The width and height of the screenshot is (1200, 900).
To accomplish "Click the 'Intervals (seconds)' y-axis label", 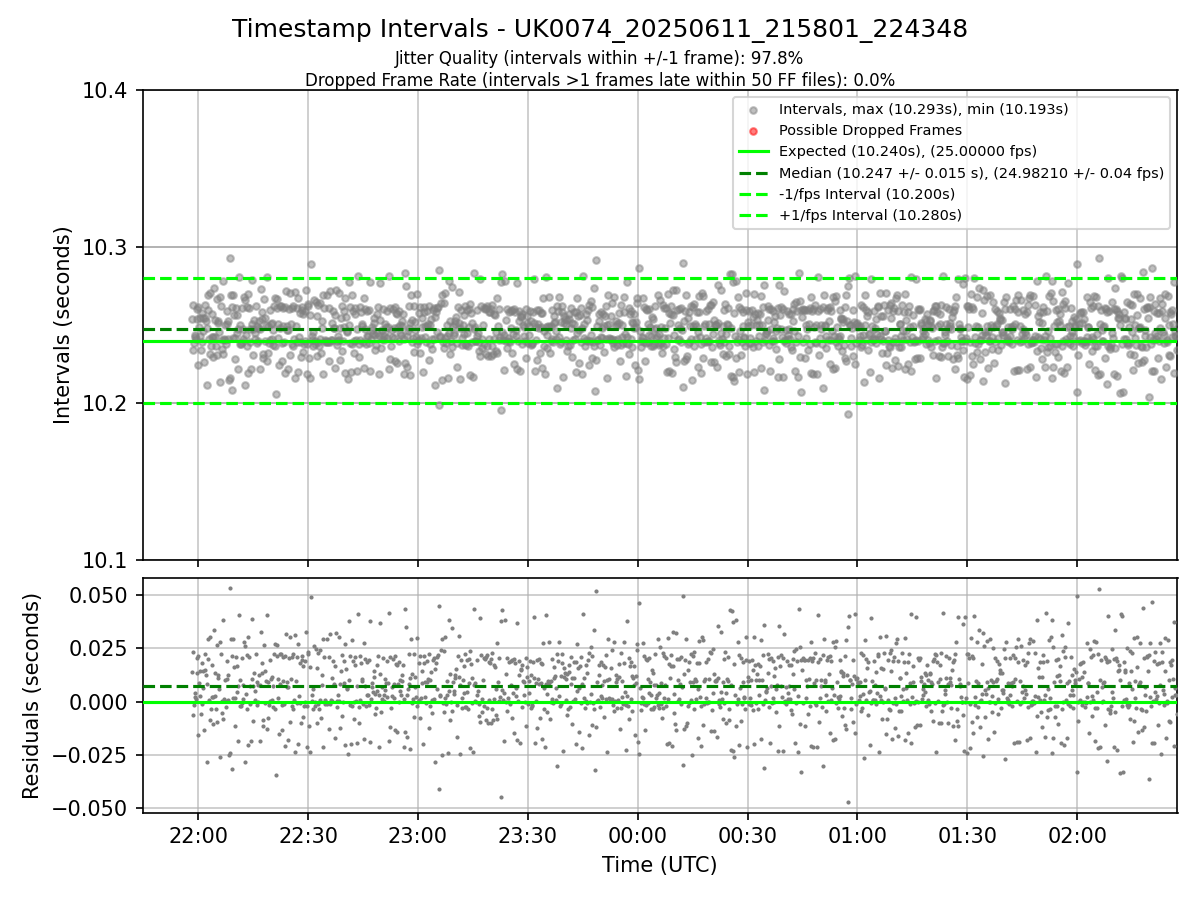I will [63, 325].
